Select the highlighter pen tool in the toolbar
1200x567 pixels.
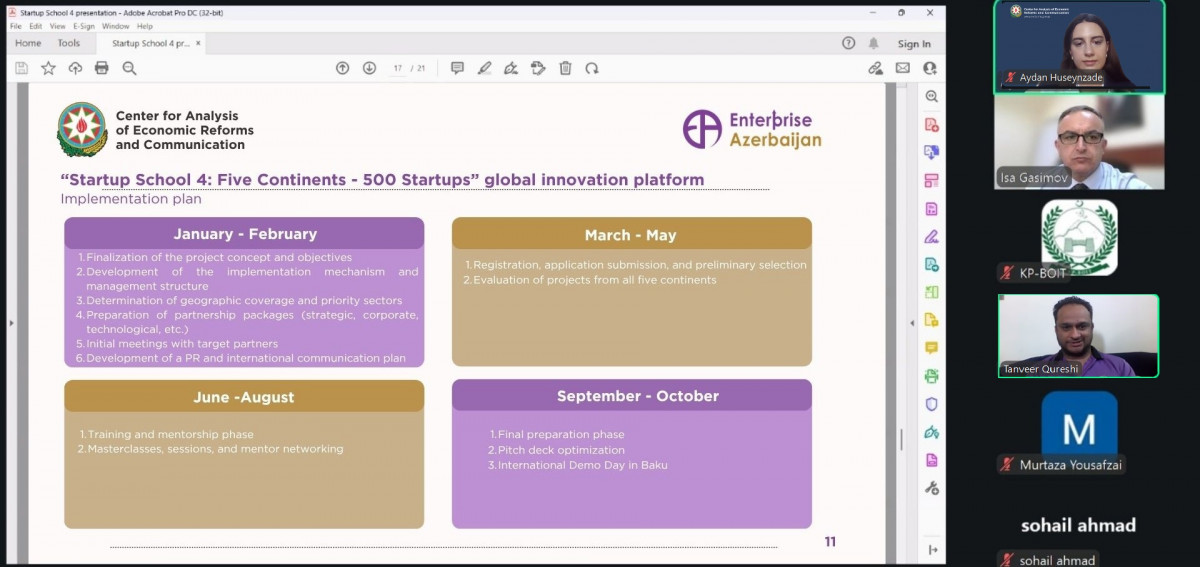484,68
